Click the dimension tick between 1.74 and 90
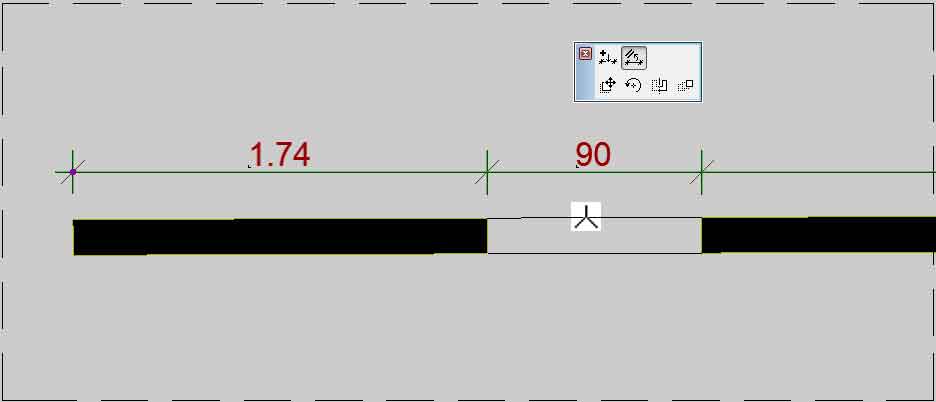 point(487,172)
